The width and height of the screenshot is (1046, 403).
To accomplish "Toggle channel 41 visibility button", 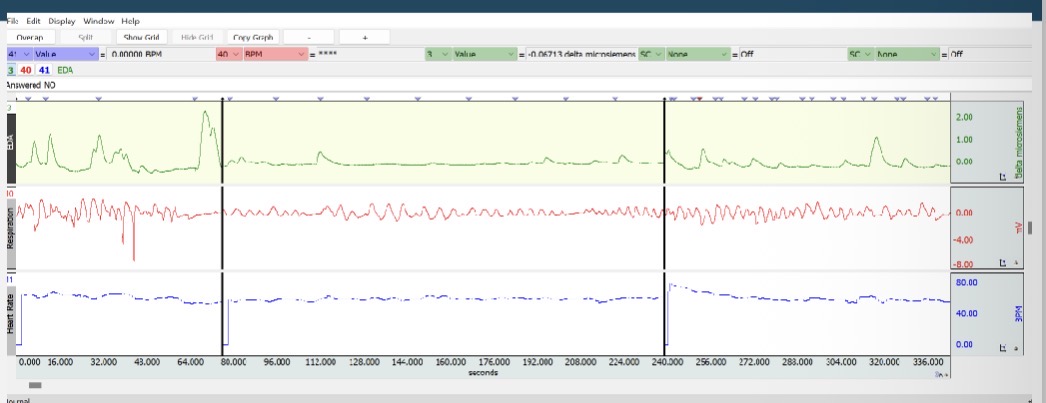I will (44, 70).
